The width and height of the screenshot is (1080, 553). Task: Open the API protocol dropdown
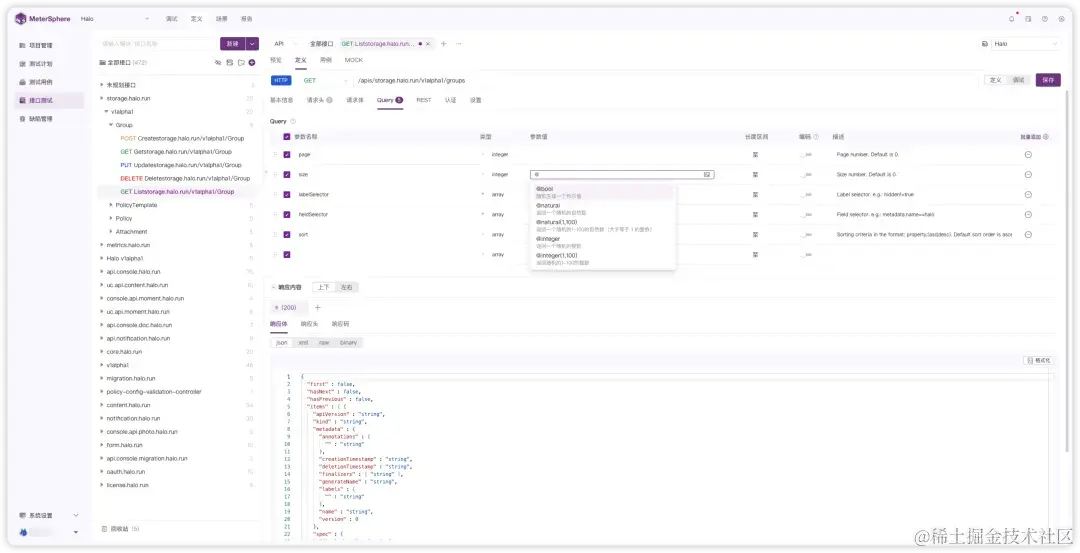[x=285, y=43]
